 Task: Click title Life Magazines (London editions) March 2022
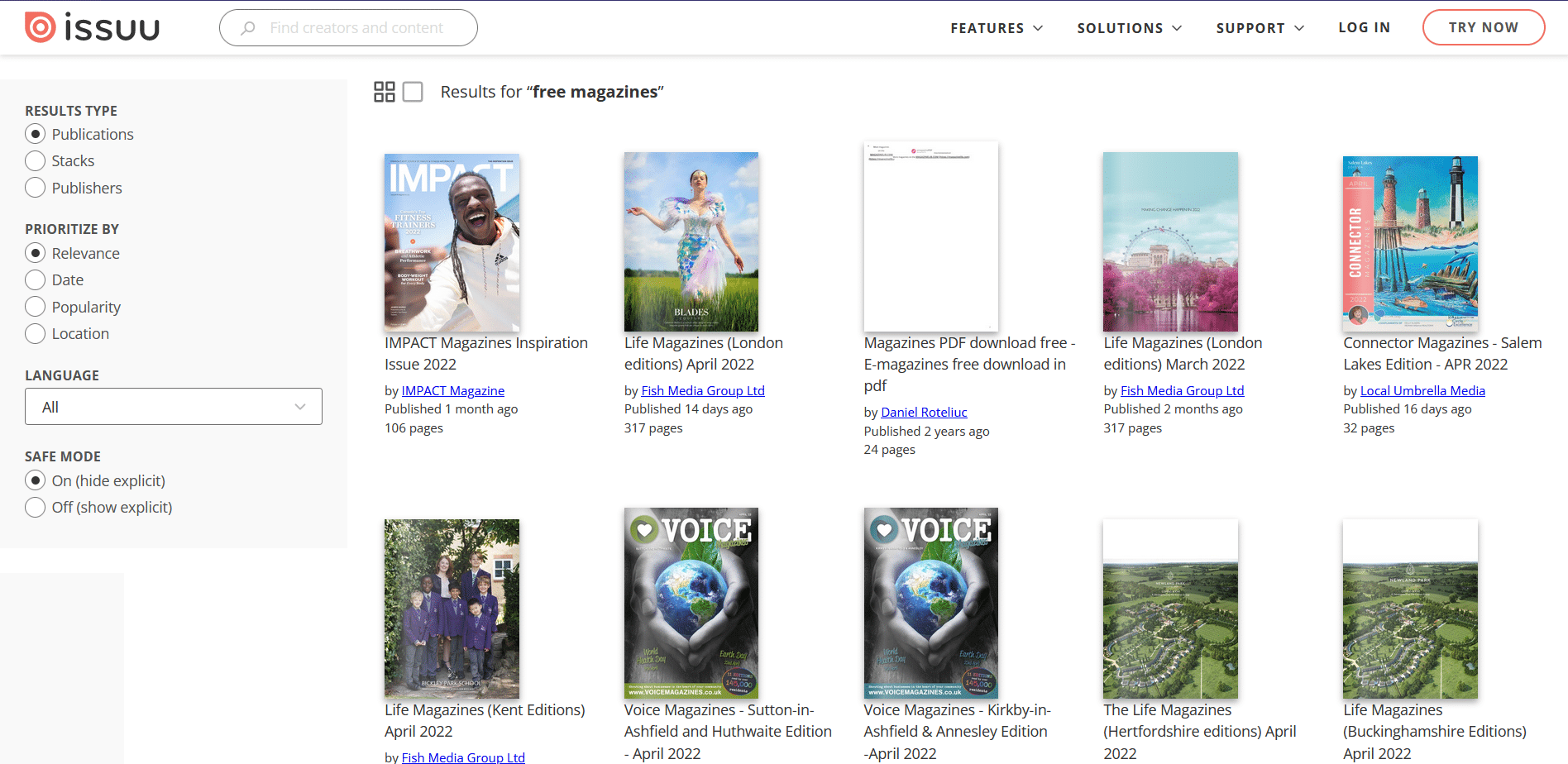(x=1183, y=353)
